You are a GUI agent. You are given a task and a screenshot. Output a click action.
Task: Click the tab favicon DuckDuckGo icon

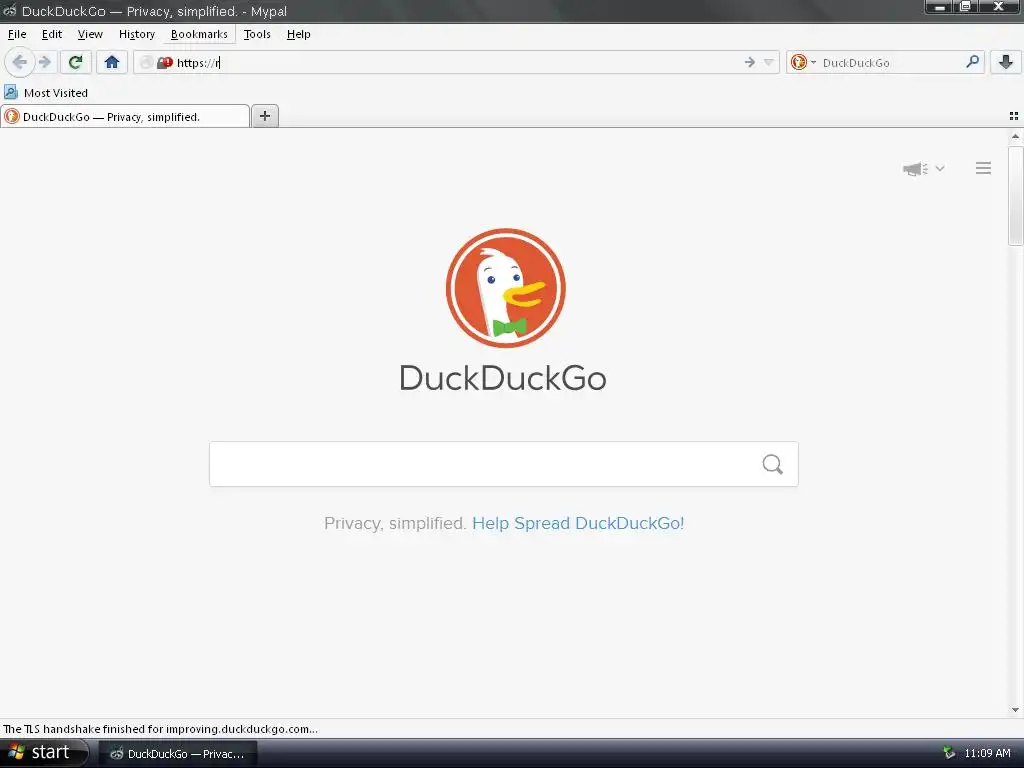tap(12, 116)
